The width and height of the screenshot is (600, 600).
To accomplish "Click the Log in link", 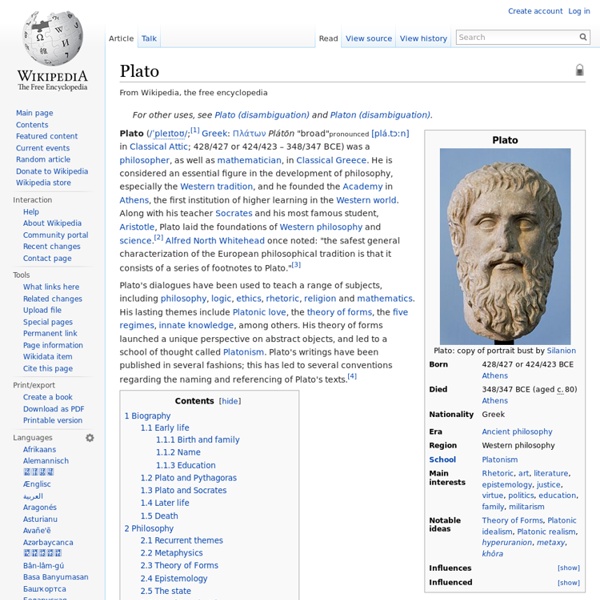I will pyautogui.click(x=579, y=11).
